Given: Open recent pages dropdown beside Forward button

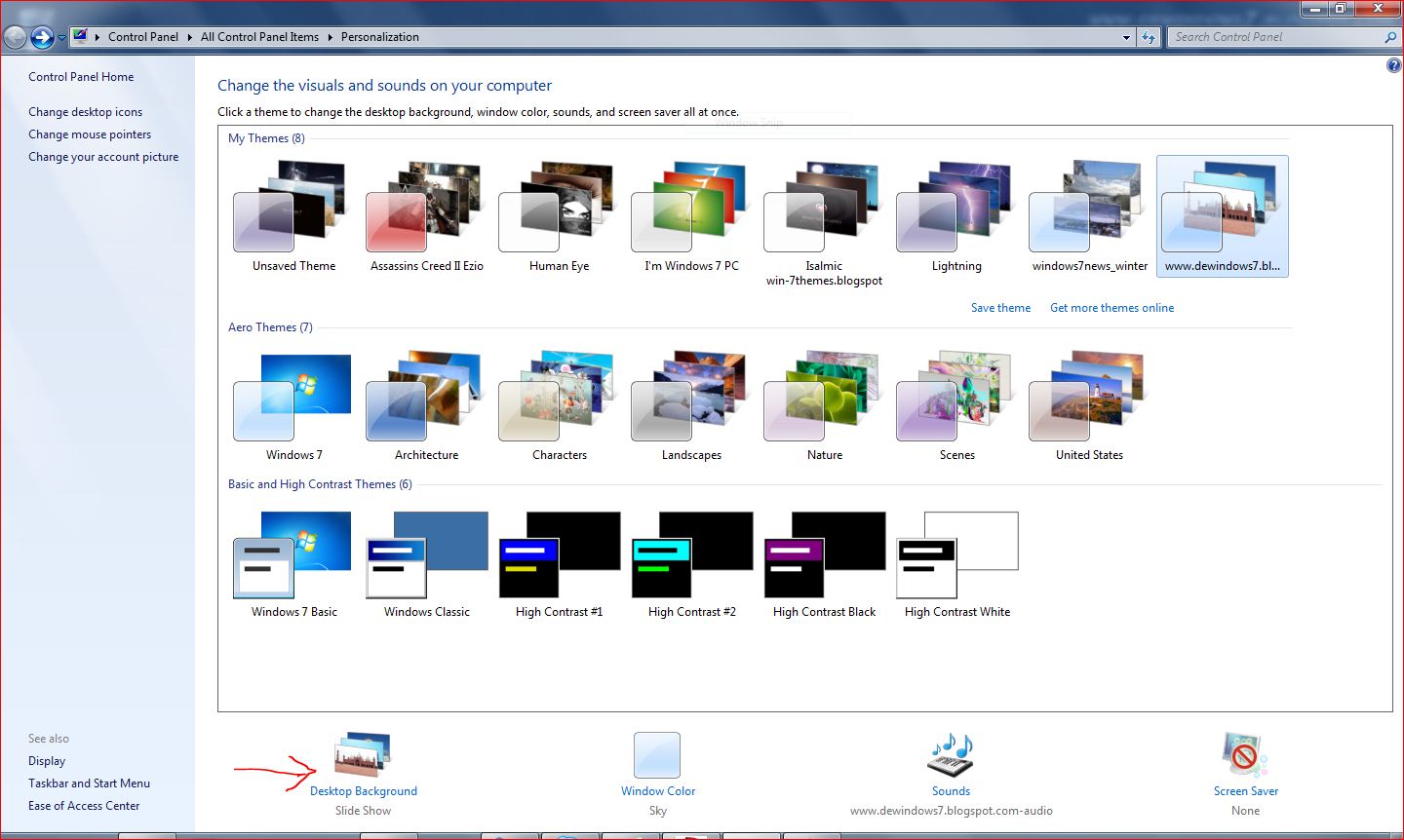Looking at the screenshot, I should (x=62, y=38).
